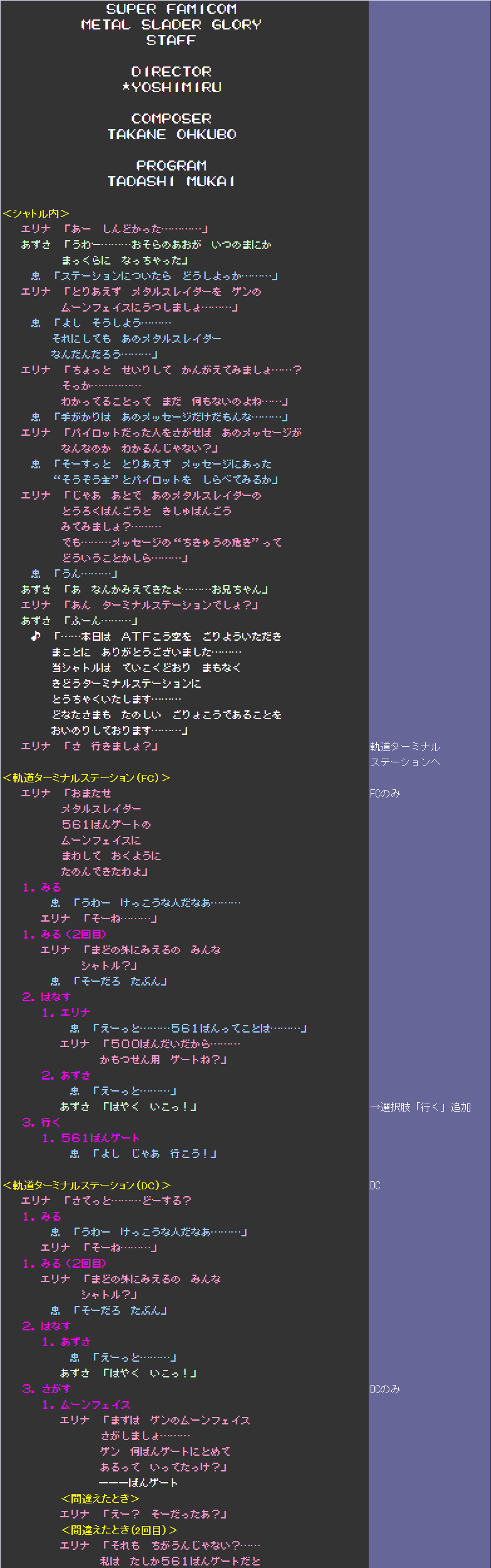Click the line "561ばんゲートの"
This screenshot has height=1568, width=491.
106,824
